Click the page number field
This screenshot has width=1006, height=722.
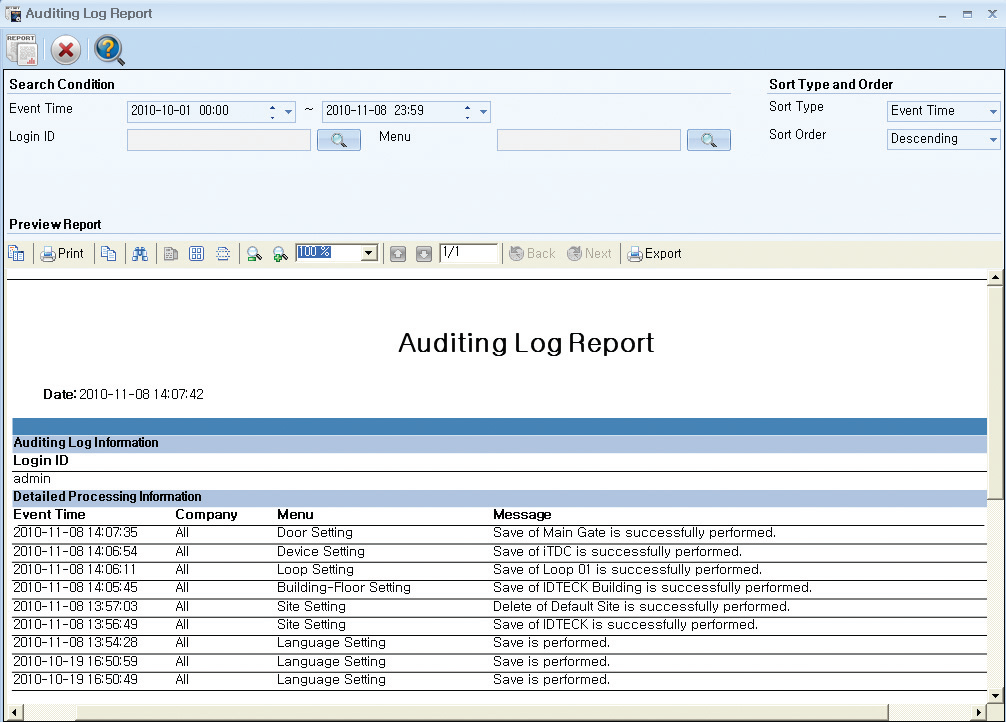468,254
